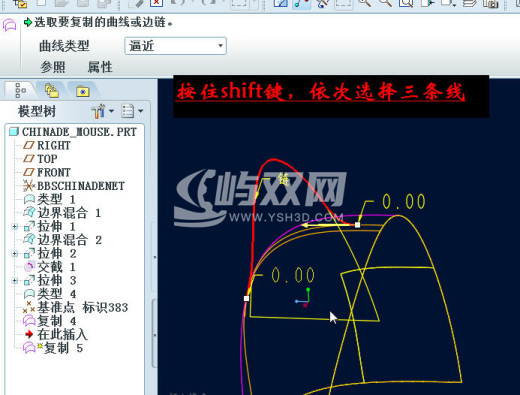
Task: Click the 类型 1 style feature icon
Action: click(x=29, y=200)
